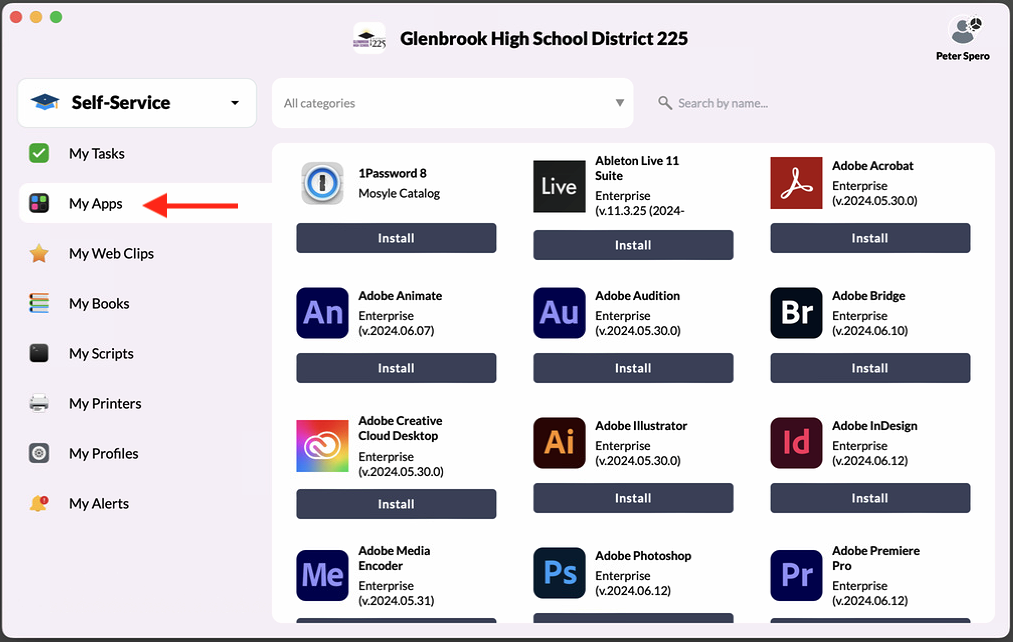Viewport: 1013px width, 642px height.
Task: Click the Adobe Illustrator title text
Action: (x=641, y=426)
